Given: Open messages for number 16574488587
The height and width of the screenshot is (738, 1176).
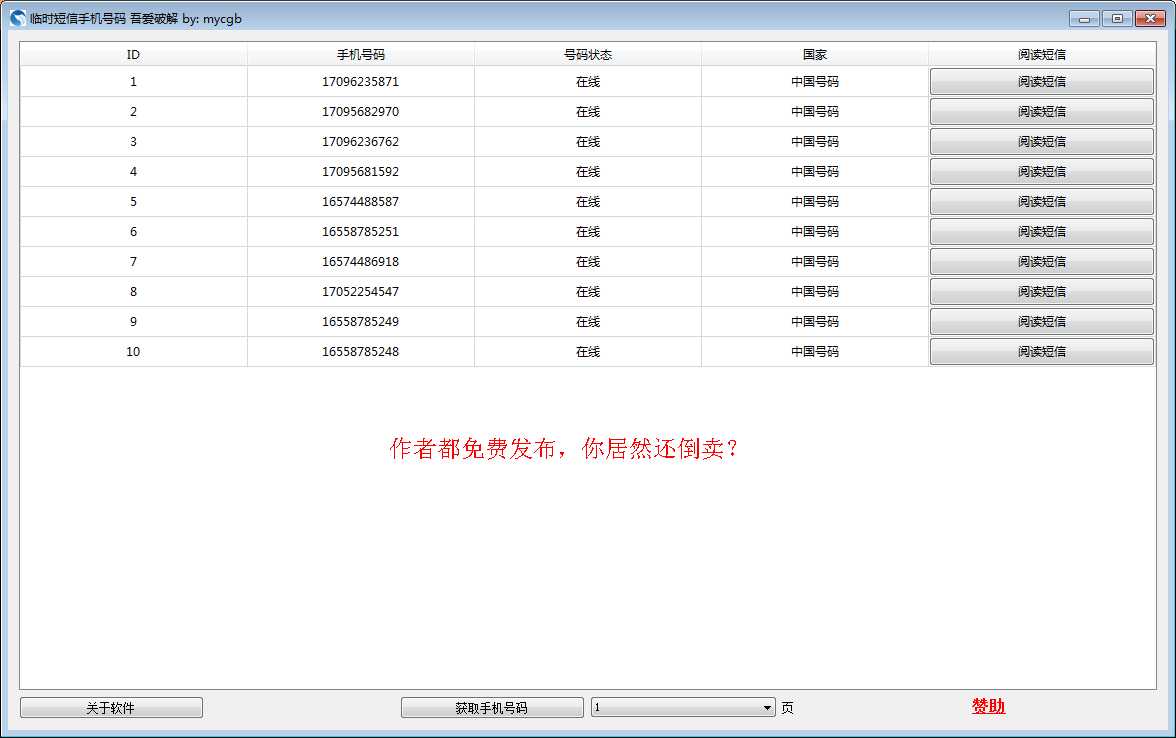Looking at the screenshot, I should pos(1042,202).
